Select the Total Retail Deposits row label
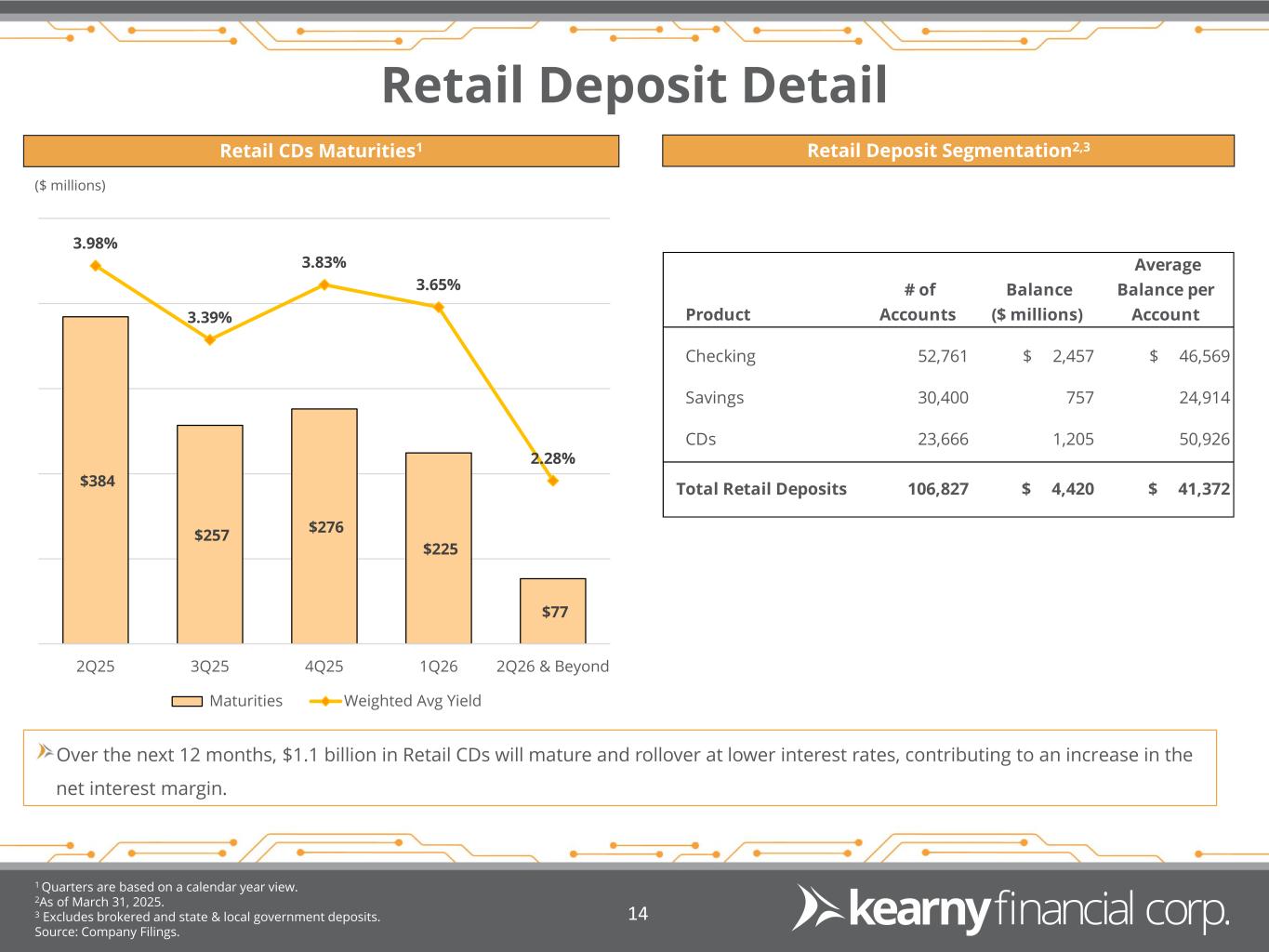The width and height of the screenshot is (1269, 952). click(760, 489)
